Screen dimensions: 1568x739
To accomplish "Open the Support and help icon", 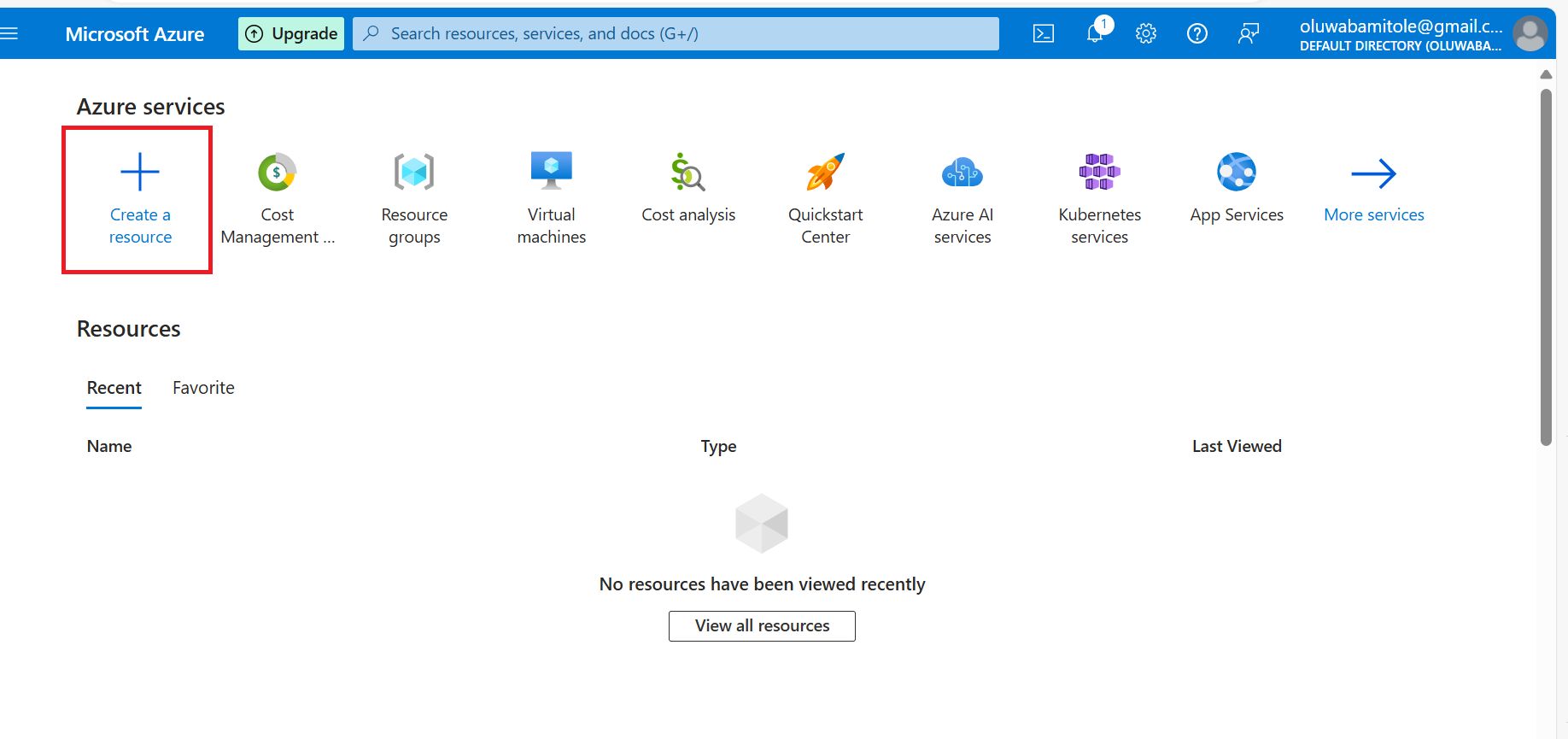I will pos(1197,33).
